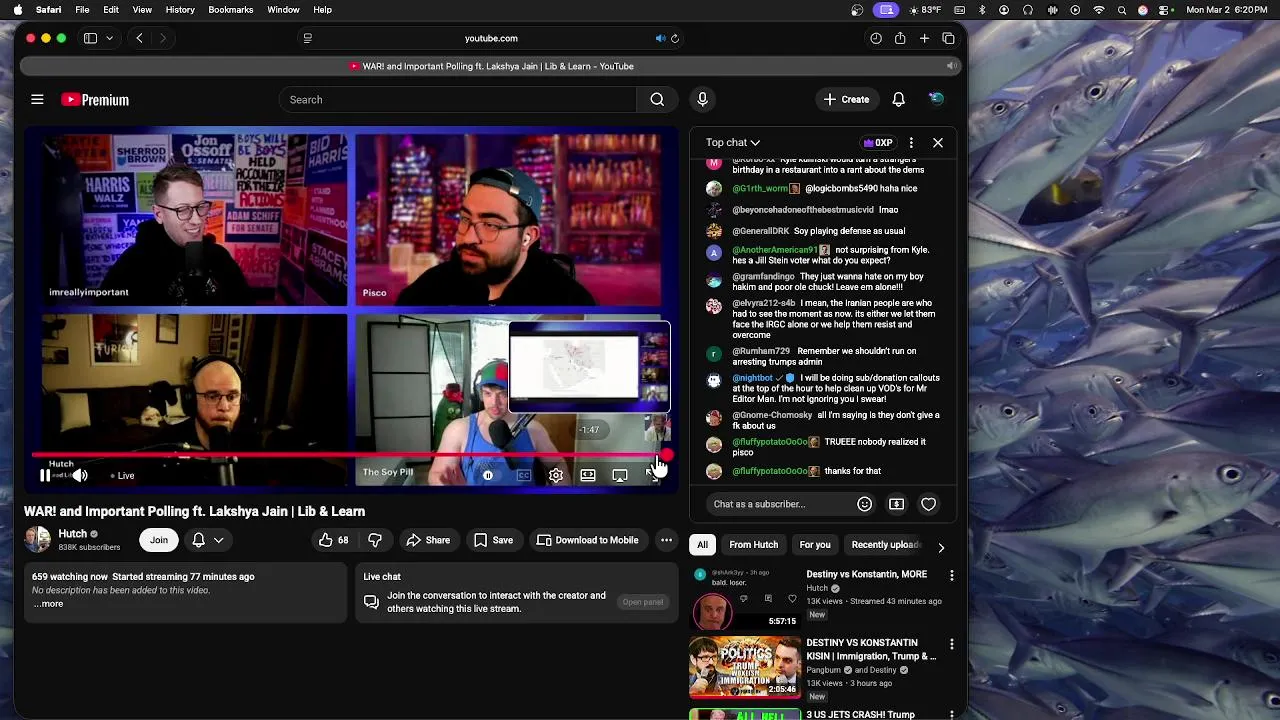Click the YouTube search field
This screenshot has width=1280, height=720.
click(x=458, y=99)
